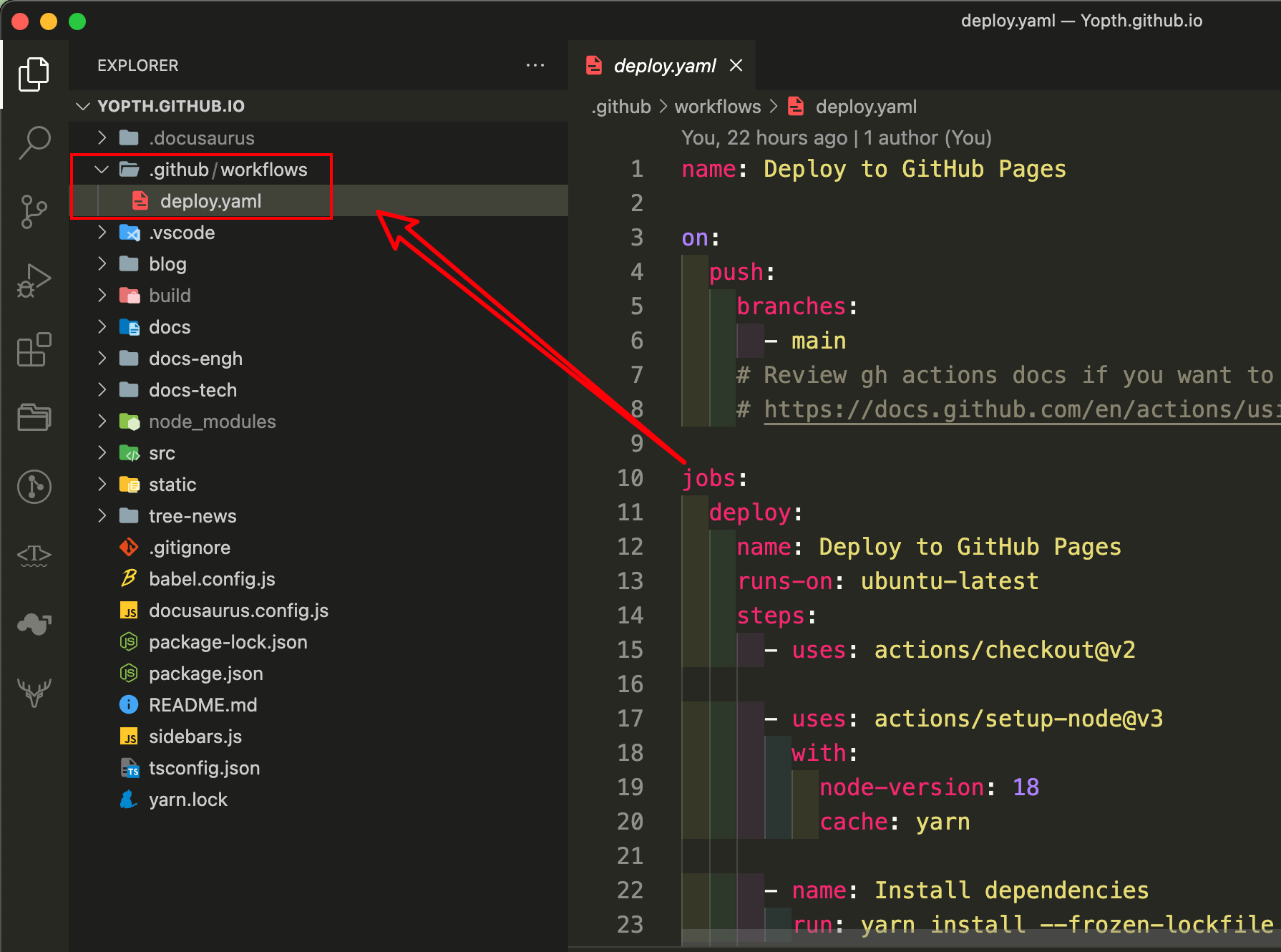Click the .github breadcrumb segment

point(621,107)
